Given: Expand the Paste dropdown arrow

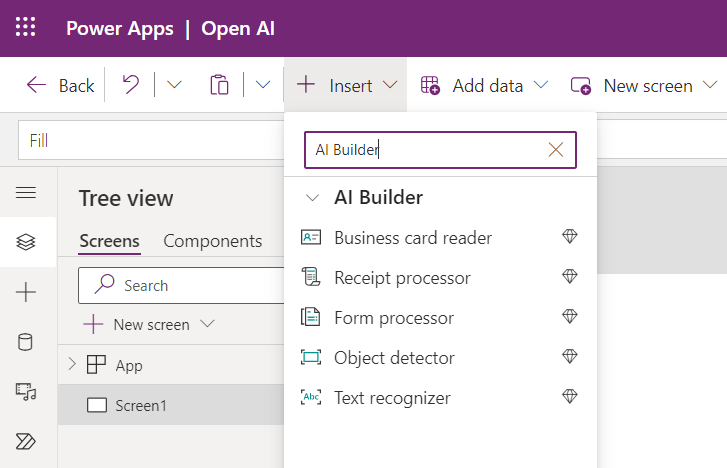Looking at the screenshot, I should point(263,85).
